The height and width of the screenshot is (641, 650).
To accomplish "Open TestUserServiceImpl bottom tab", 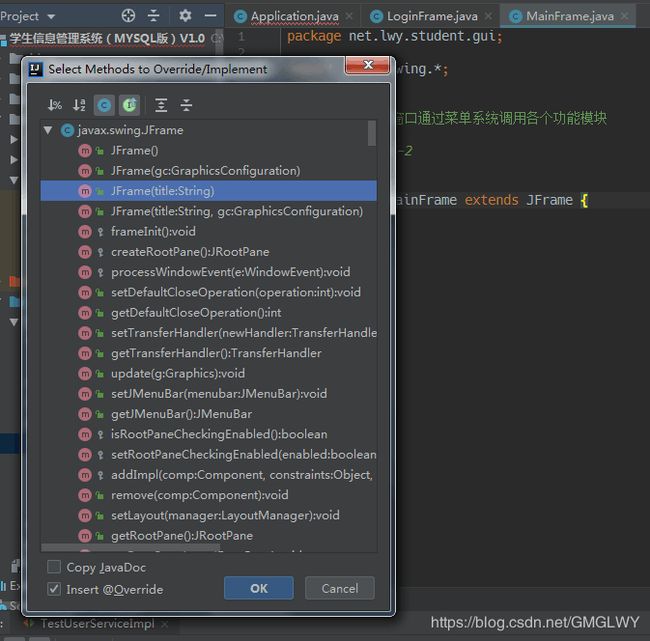I will (x=97, y=624).
